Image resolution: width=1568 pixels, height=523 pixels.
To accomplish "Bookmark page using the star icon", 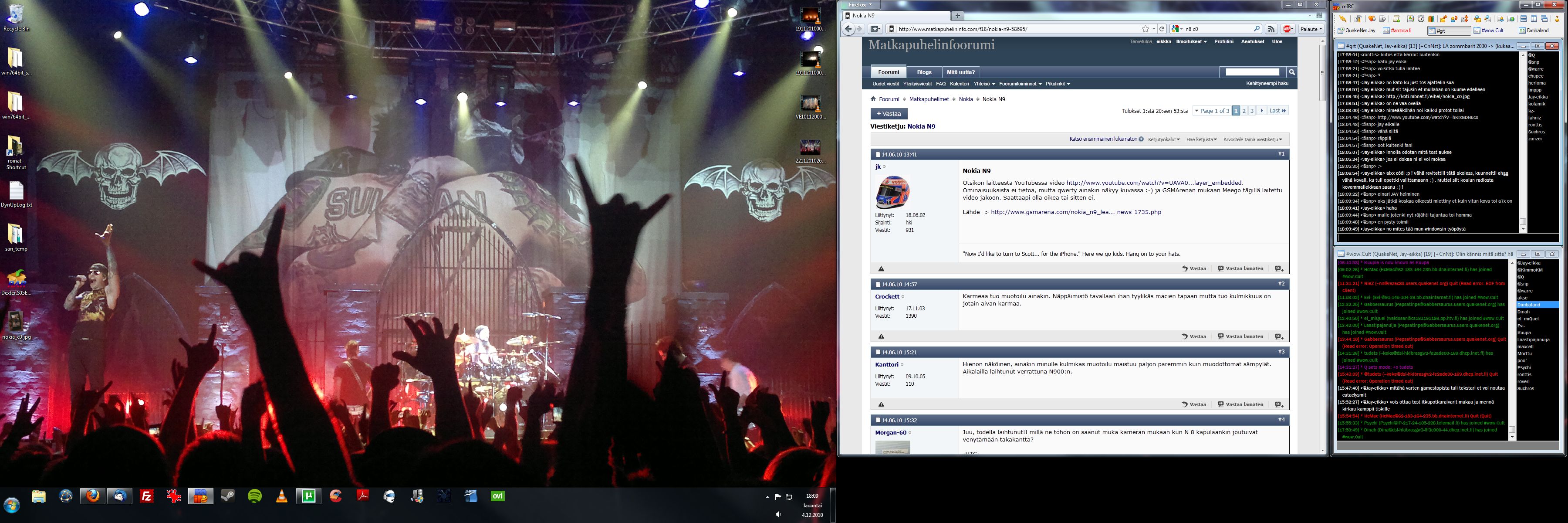I will pyautogui.click(x=1146, y=29).
